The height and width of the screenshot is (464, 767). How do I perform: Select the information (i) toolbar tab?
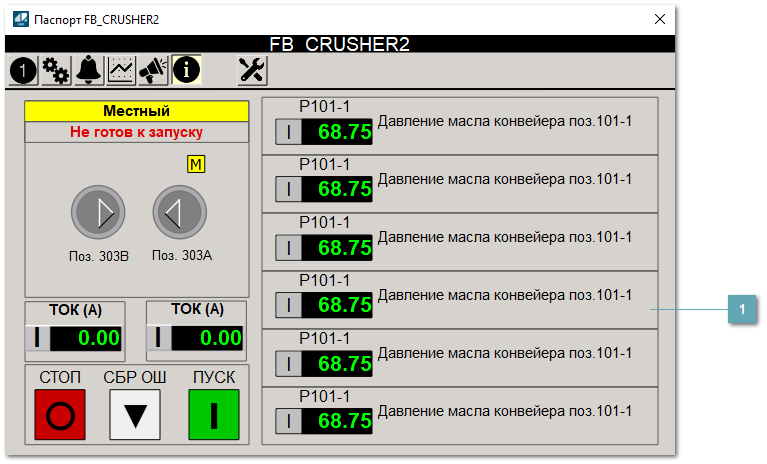point(186,70)
